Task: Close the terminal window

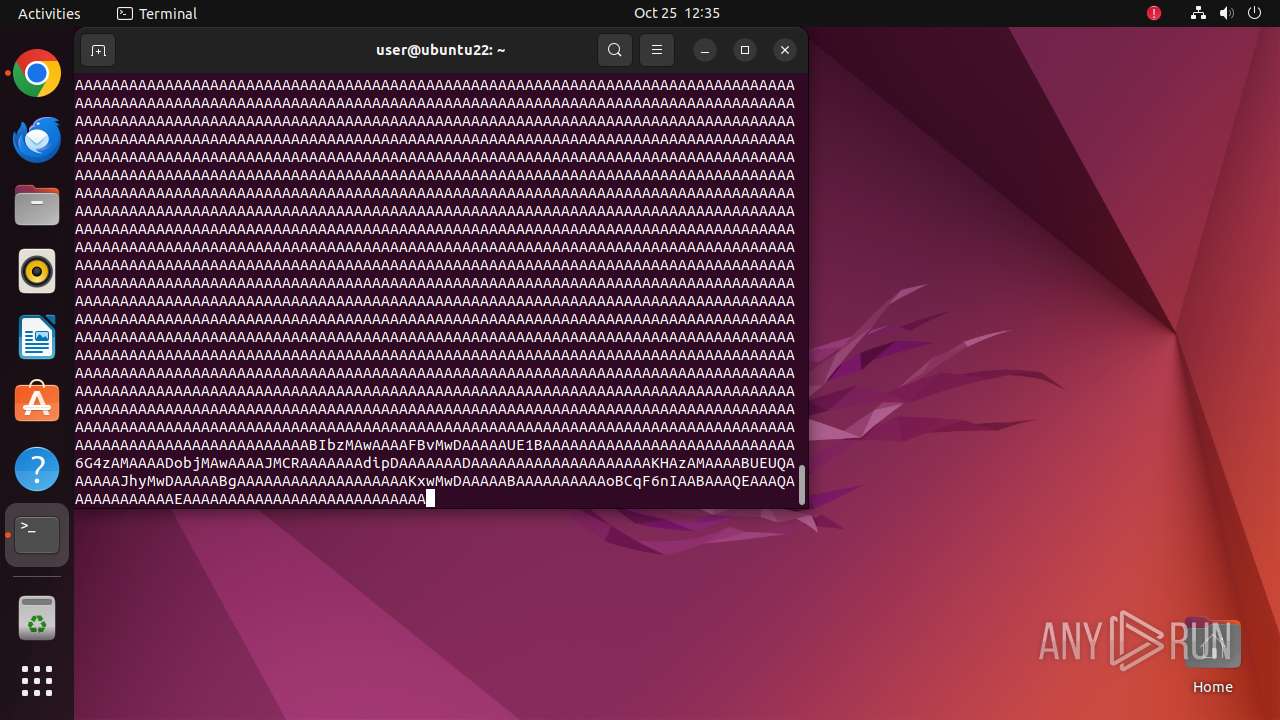Action: click(785, 50)
